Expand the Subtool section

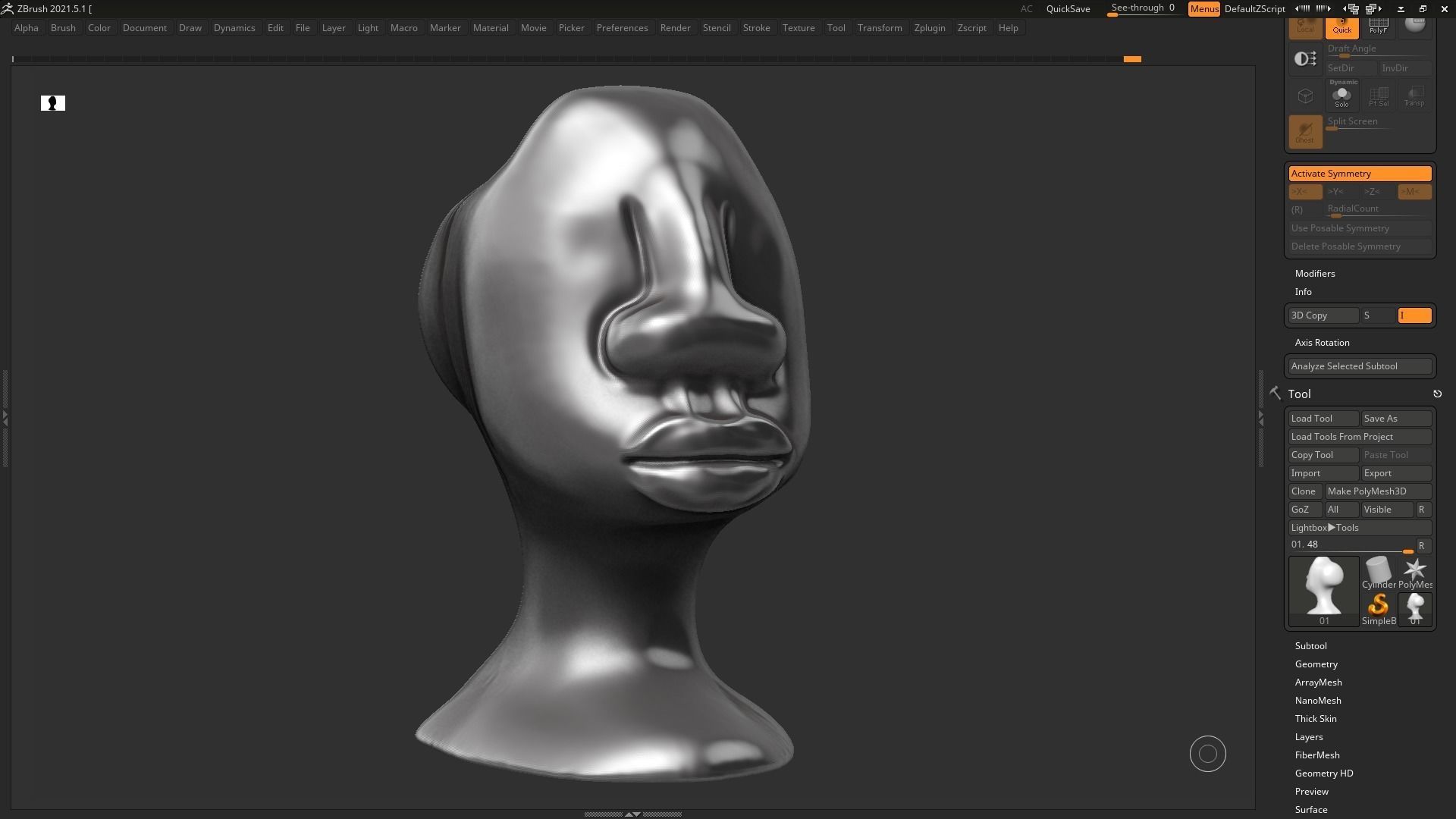tap(1310, 646)
